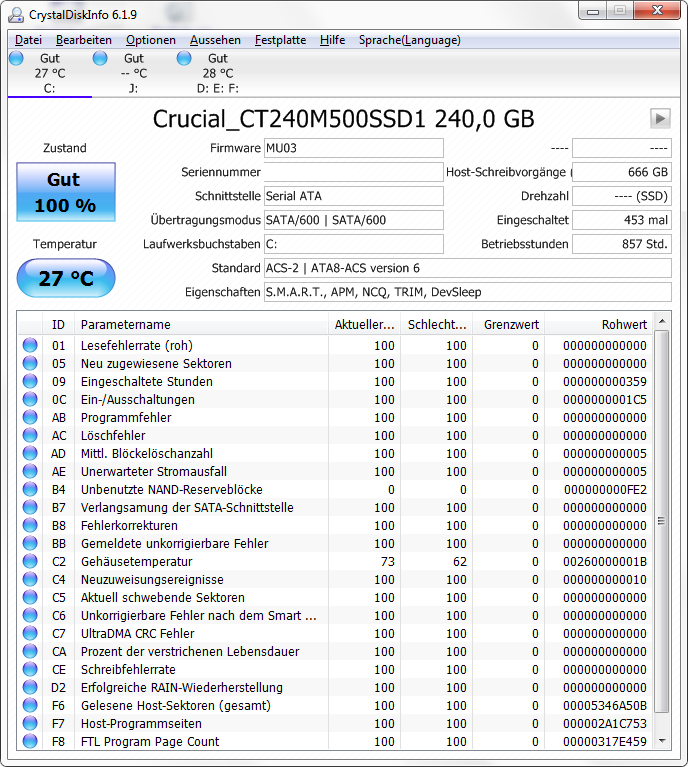Select Unkorrigierbare Fehler nach dem Smart row
Screen dimensions: 688x767
point(335,616)
